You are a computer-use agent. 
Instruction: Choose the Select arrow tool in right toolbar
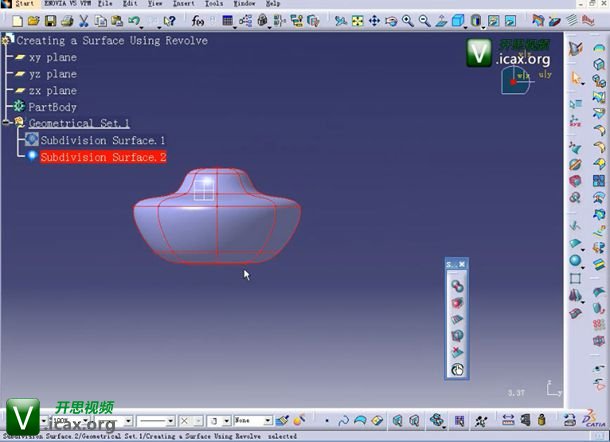pos(576,77)
